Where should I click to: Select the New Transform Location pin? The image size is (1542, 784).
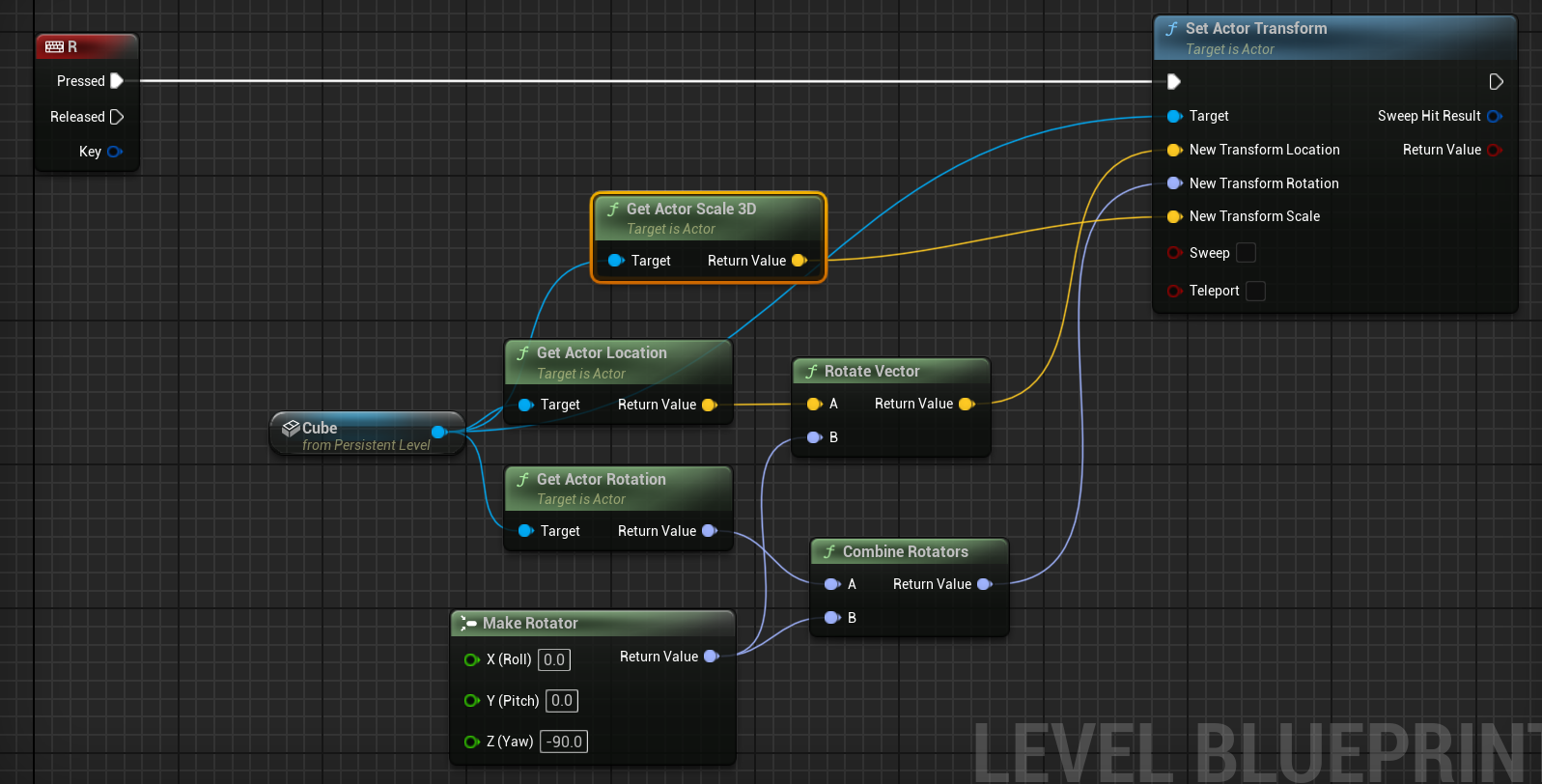click(1175, 150)
